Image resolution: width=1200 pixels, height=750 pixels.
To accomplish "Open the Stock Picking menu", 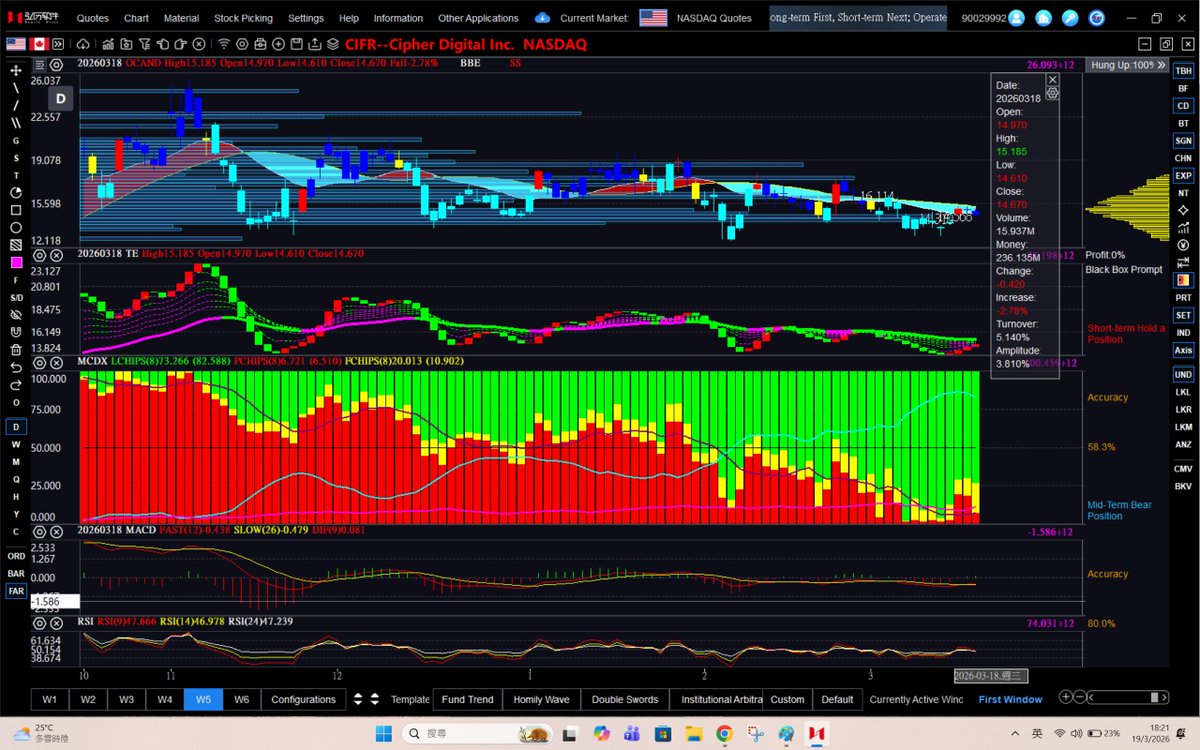I will [243, 18].
